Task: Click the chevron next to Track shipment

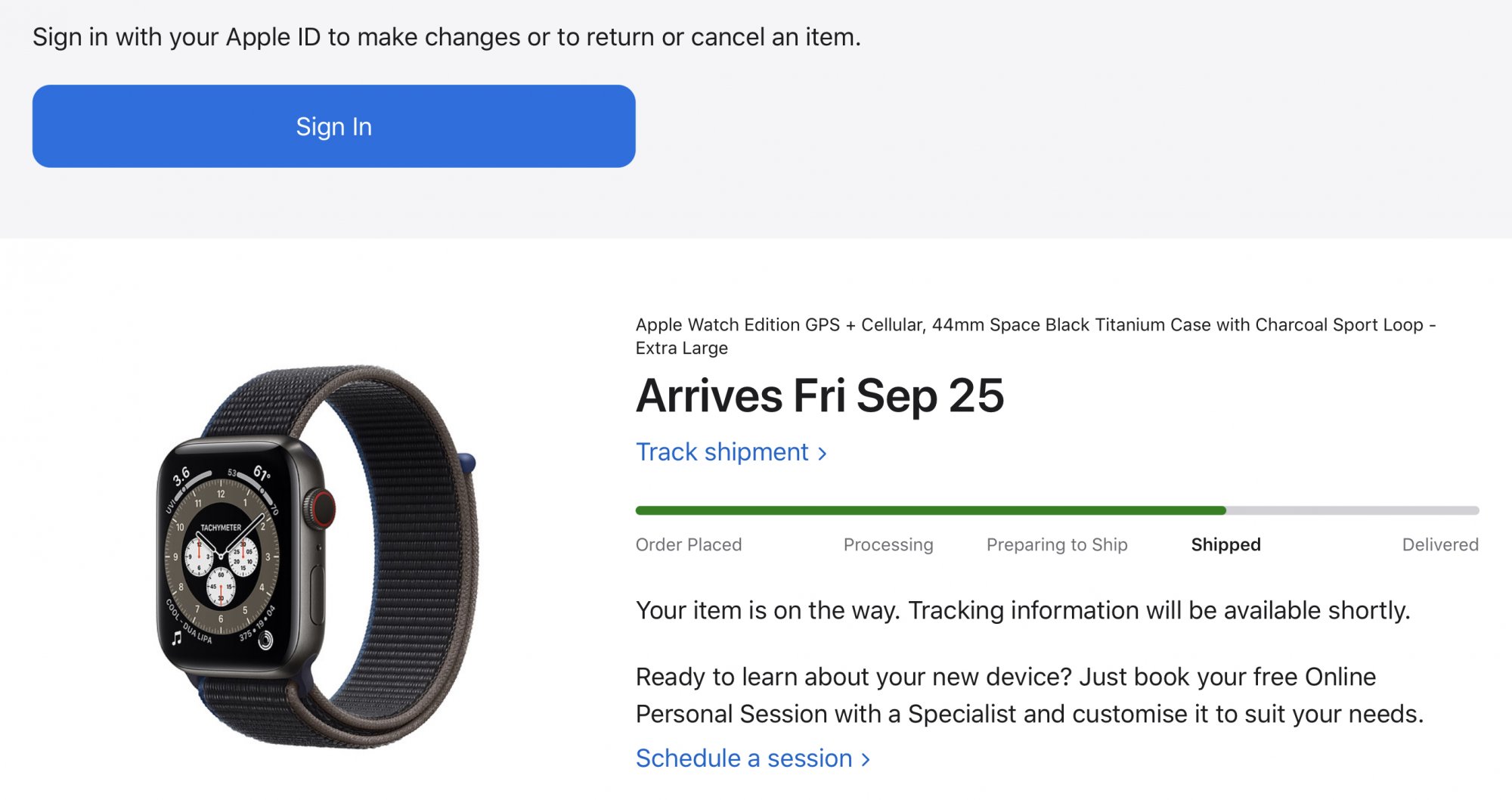Action: (x=823, y=454)
